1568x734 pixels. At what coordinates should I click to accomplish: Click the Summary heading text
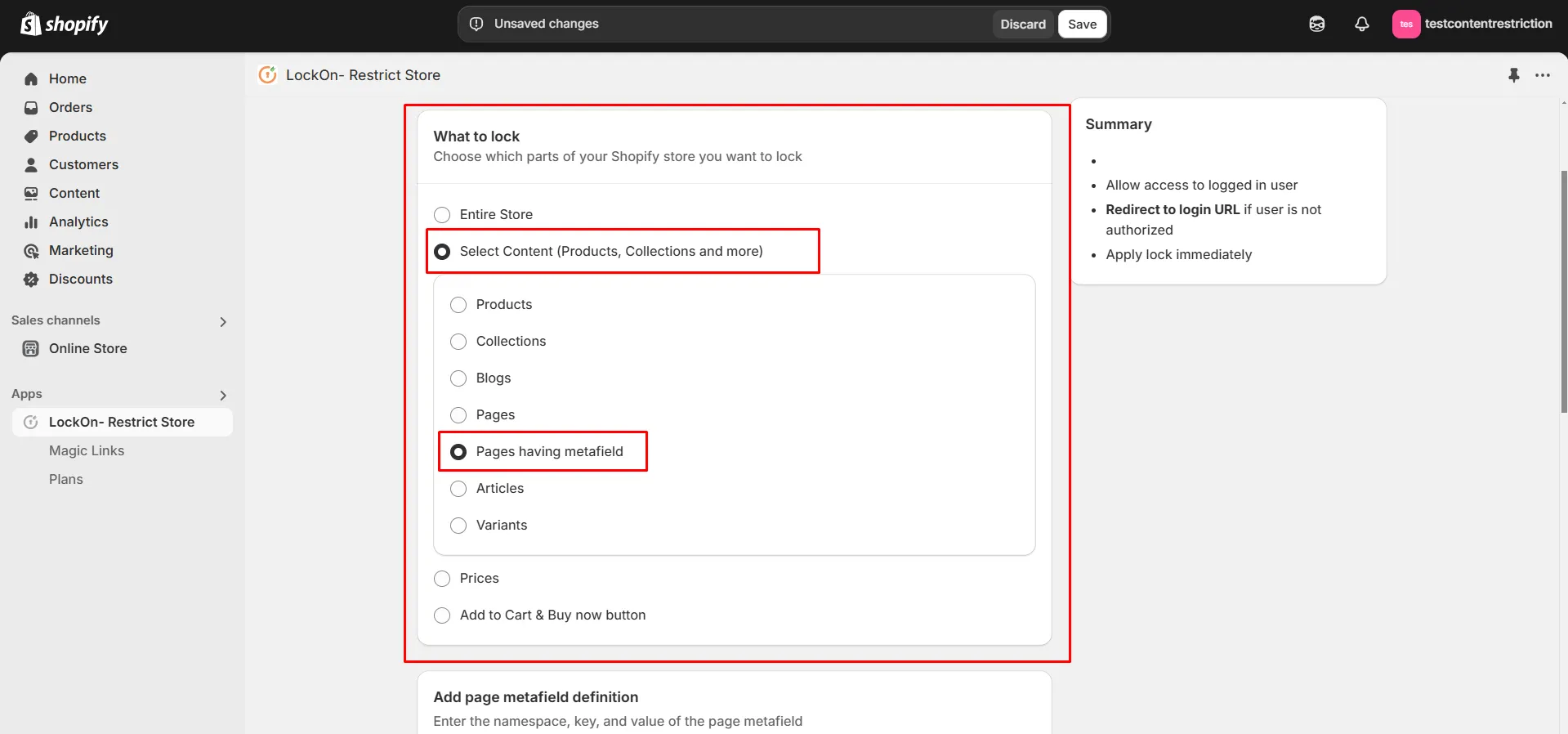[1119, 124]
